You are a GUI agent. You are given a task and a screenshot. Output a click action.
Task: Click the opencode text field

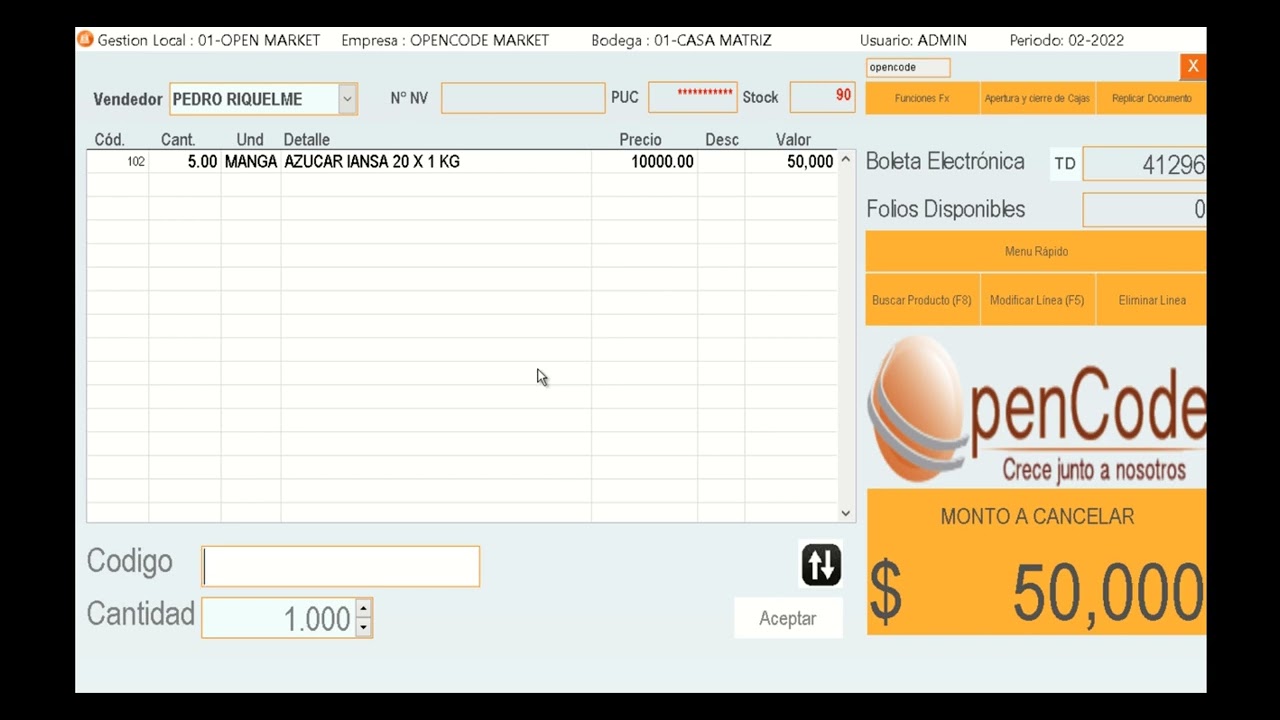click(x=908, y=67)
